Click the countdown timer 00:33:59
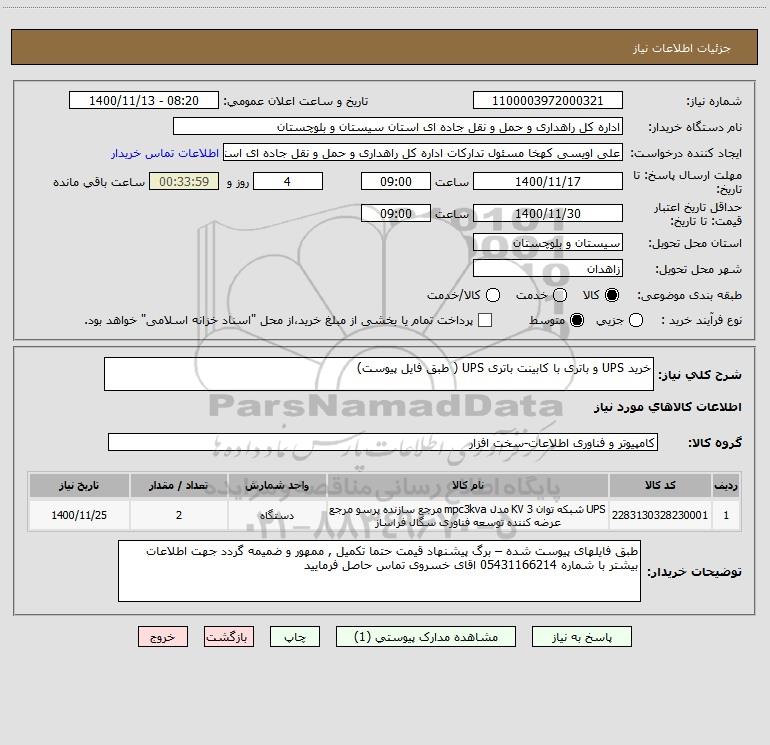This screenshot has width=770, height=745. pyautogui.click(x=184, y=181)
